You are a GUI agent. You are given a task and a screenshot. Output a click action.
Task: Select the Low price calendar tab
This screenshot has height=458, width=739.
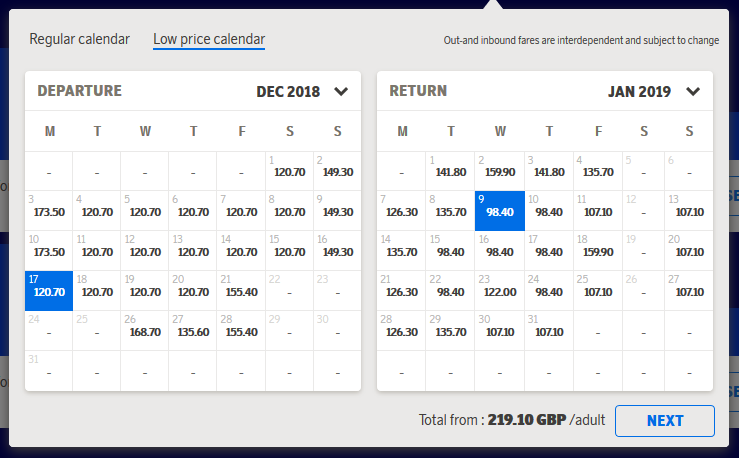tap(209, 40)
